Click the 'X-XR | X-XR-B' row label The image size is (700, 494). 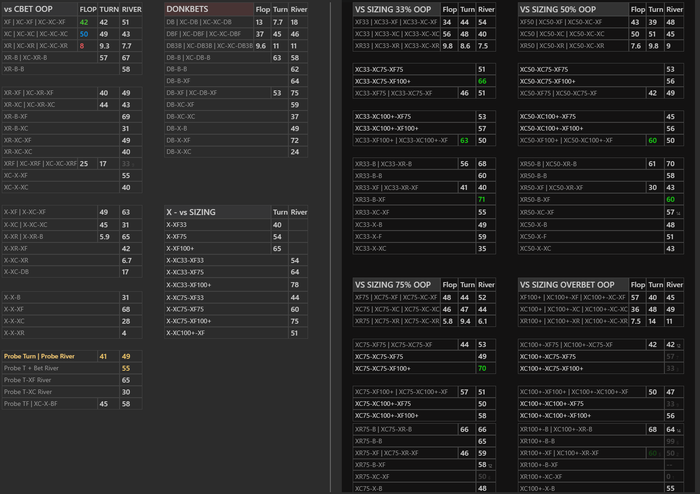point(24,237)
